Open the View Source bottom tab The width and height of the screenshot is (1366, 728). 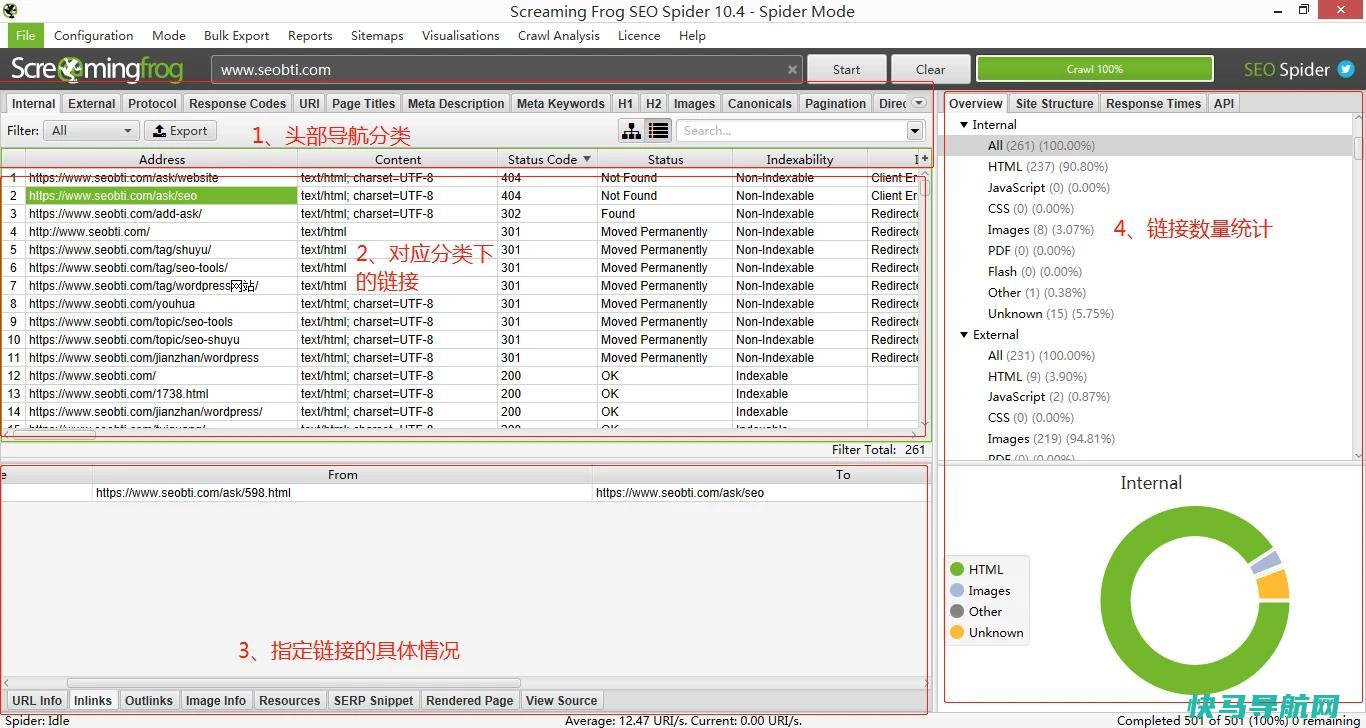[x=561, y=700]
